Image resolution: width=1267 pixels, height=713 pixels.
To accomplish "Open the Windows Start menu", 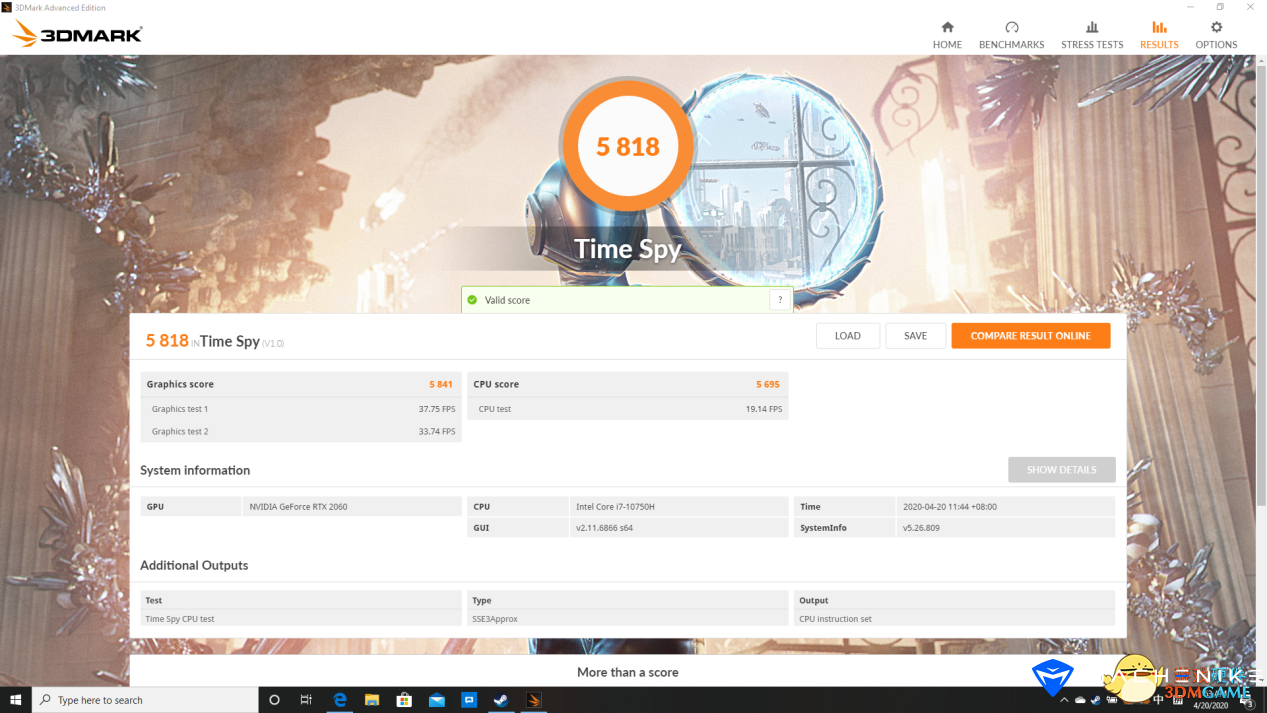I will [x=15, y=700].
